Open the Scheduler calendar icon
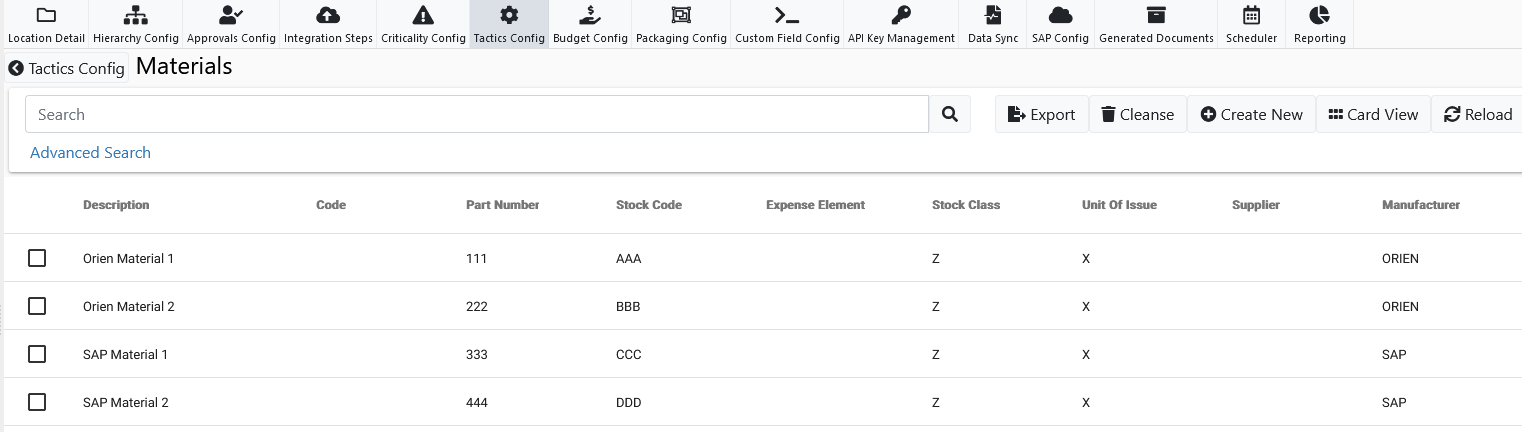The image size is (1522, 432). [x=1251, y=16]
